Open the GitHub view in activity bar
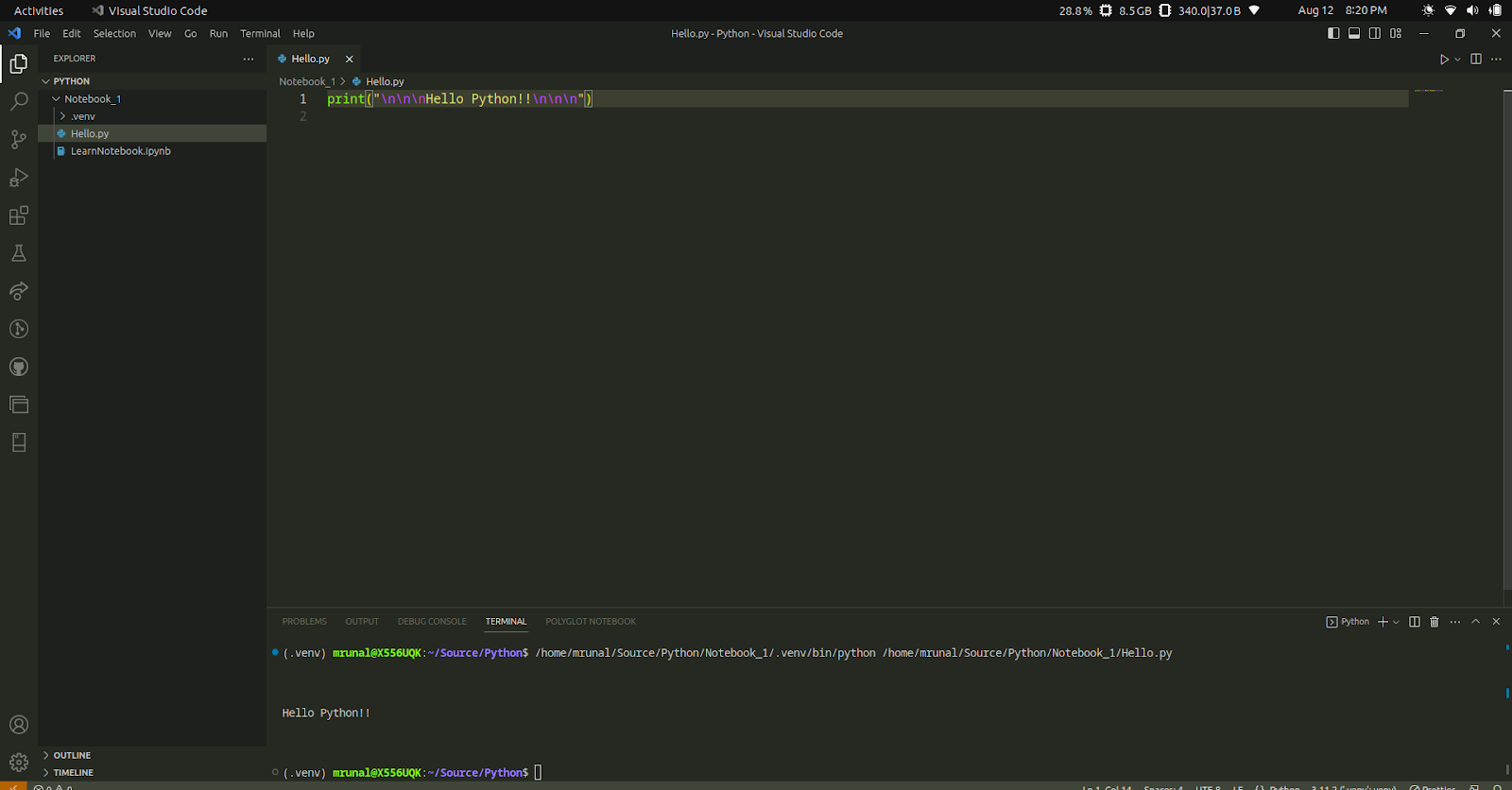This screenshot has height=790, width=1512. coord(19,367)
